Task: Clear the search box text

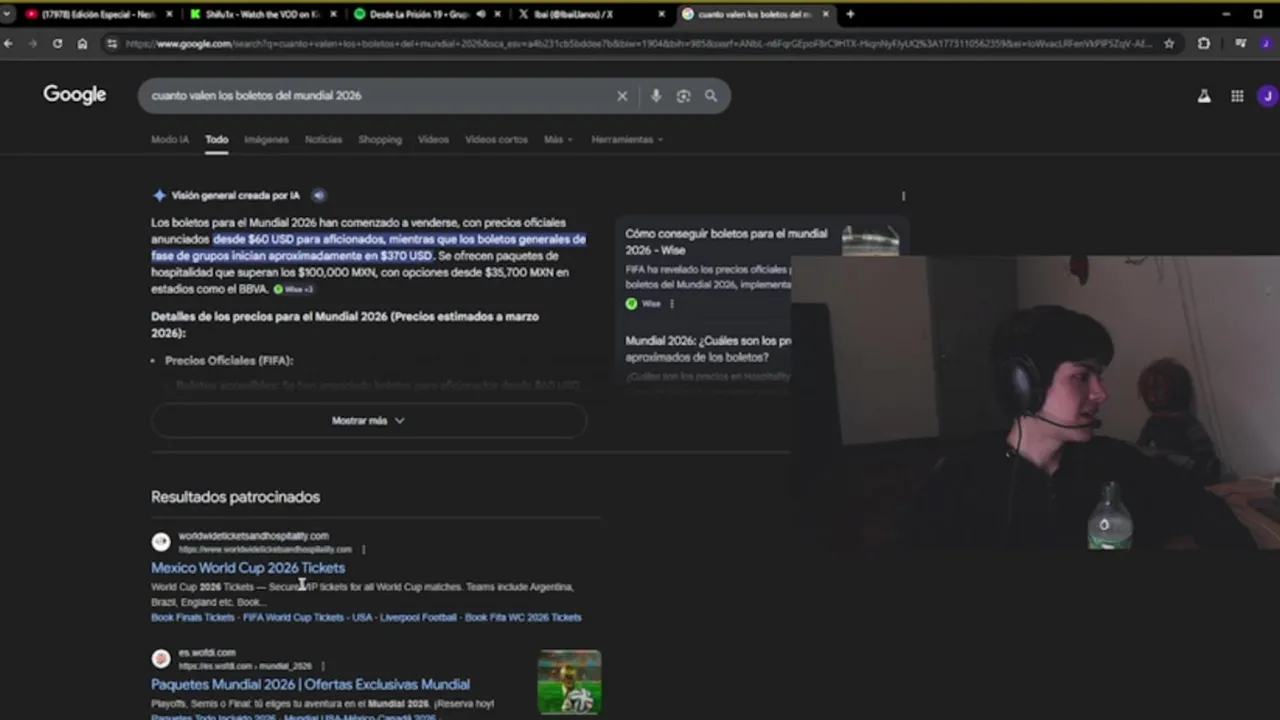Action: coord(622,96)
